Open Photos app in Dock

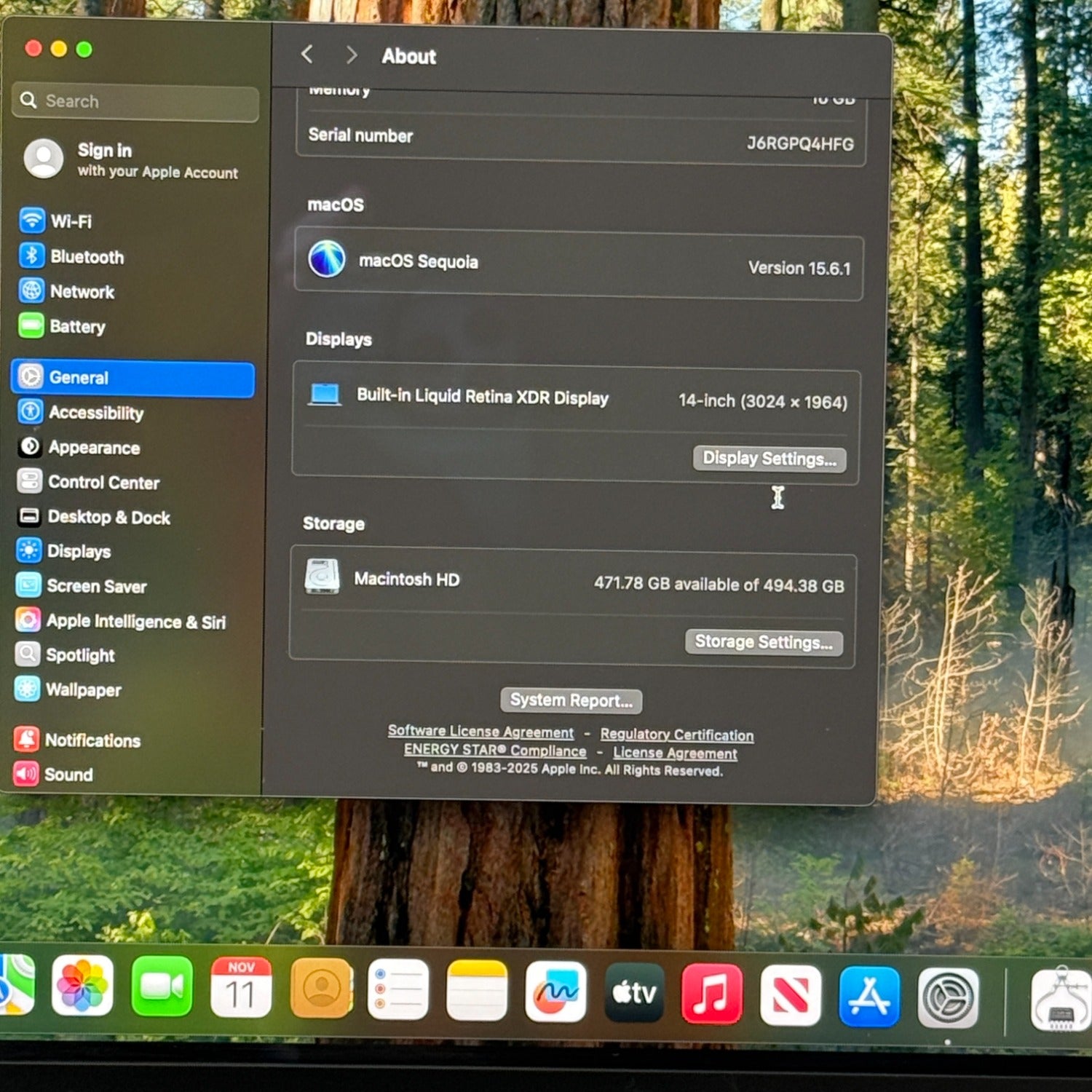point(82,986)
